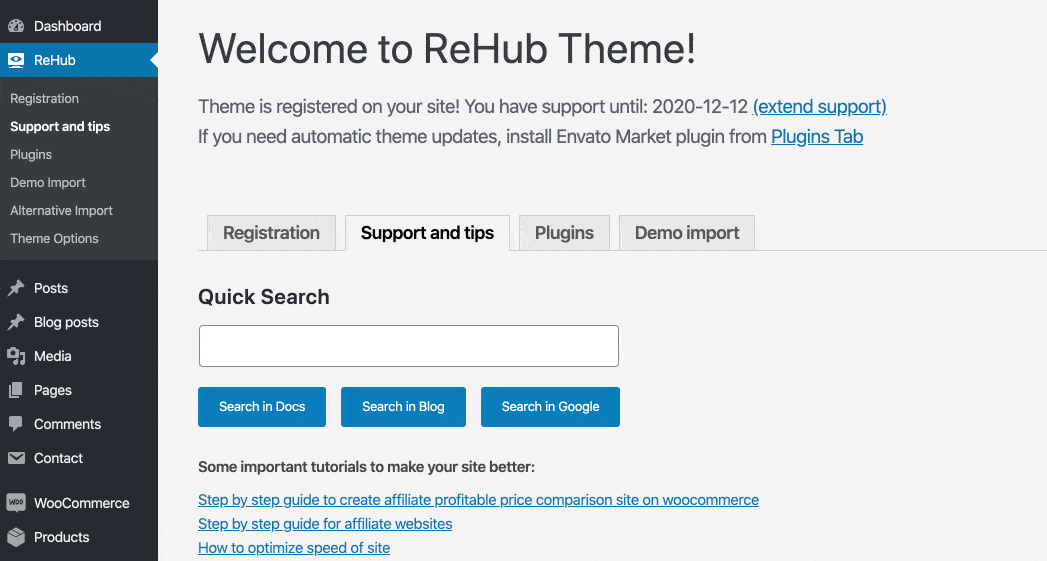Click the Dashboard gauge icon
This screenshot has height=561, width=1047.
coord(16,26)
